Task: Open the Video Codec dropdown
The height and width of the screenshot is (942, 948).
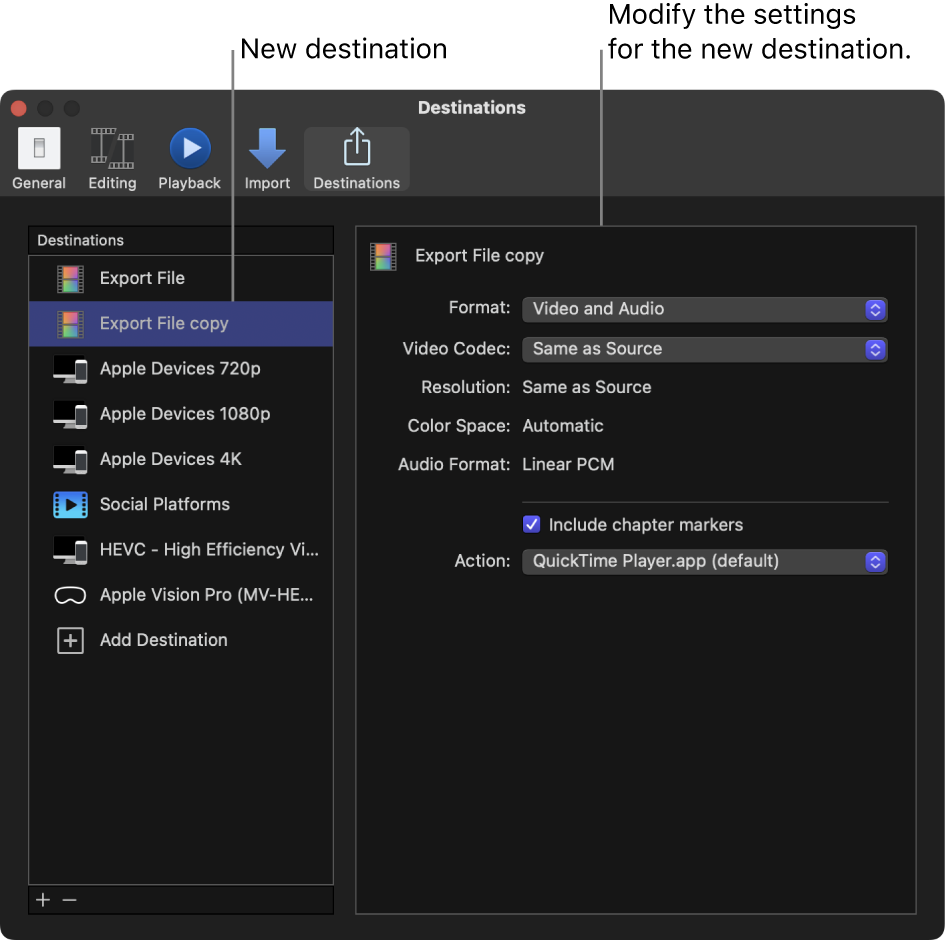Action: pyautogui.click(x=704, y=349)
